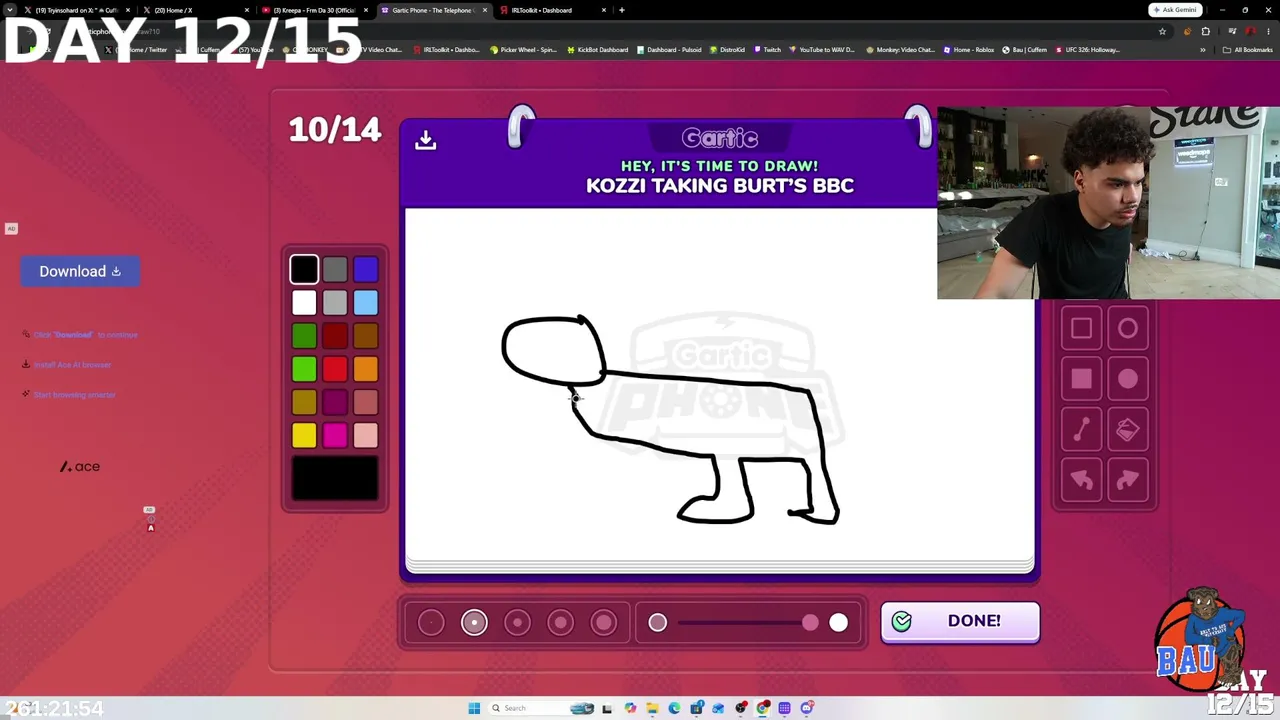Pick the dark green color swatch
This screenshot has width=1280, height=720.
pos(304,336)
